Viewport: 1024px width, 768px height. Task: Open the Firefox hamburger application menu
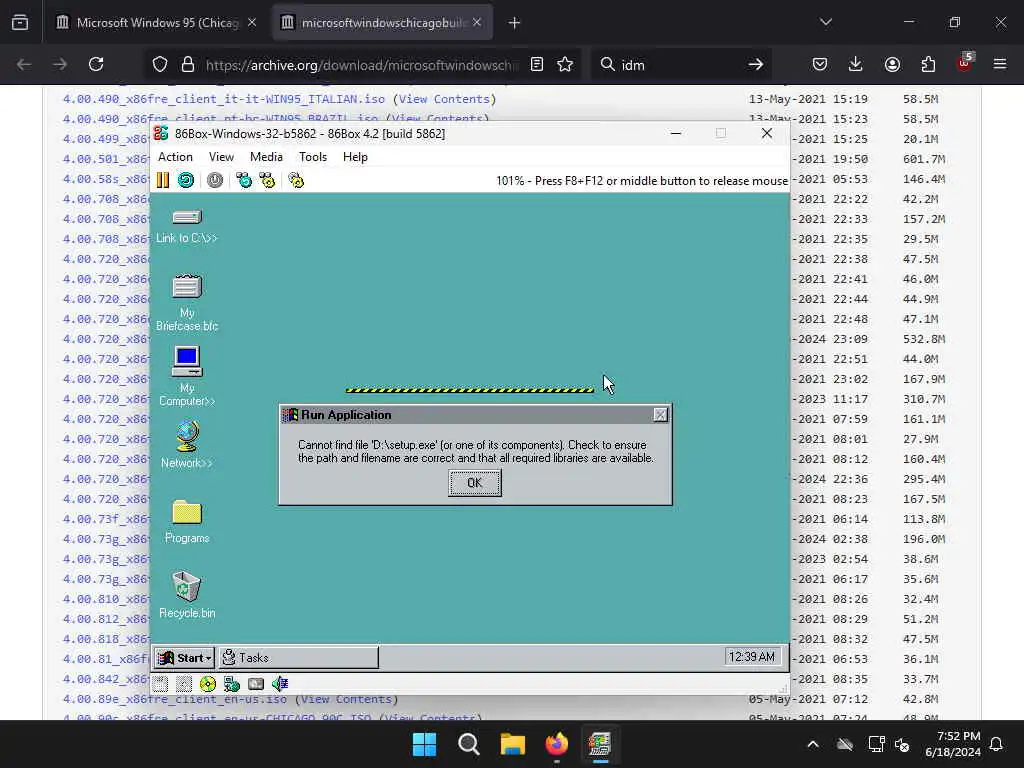click(1000, 64)
